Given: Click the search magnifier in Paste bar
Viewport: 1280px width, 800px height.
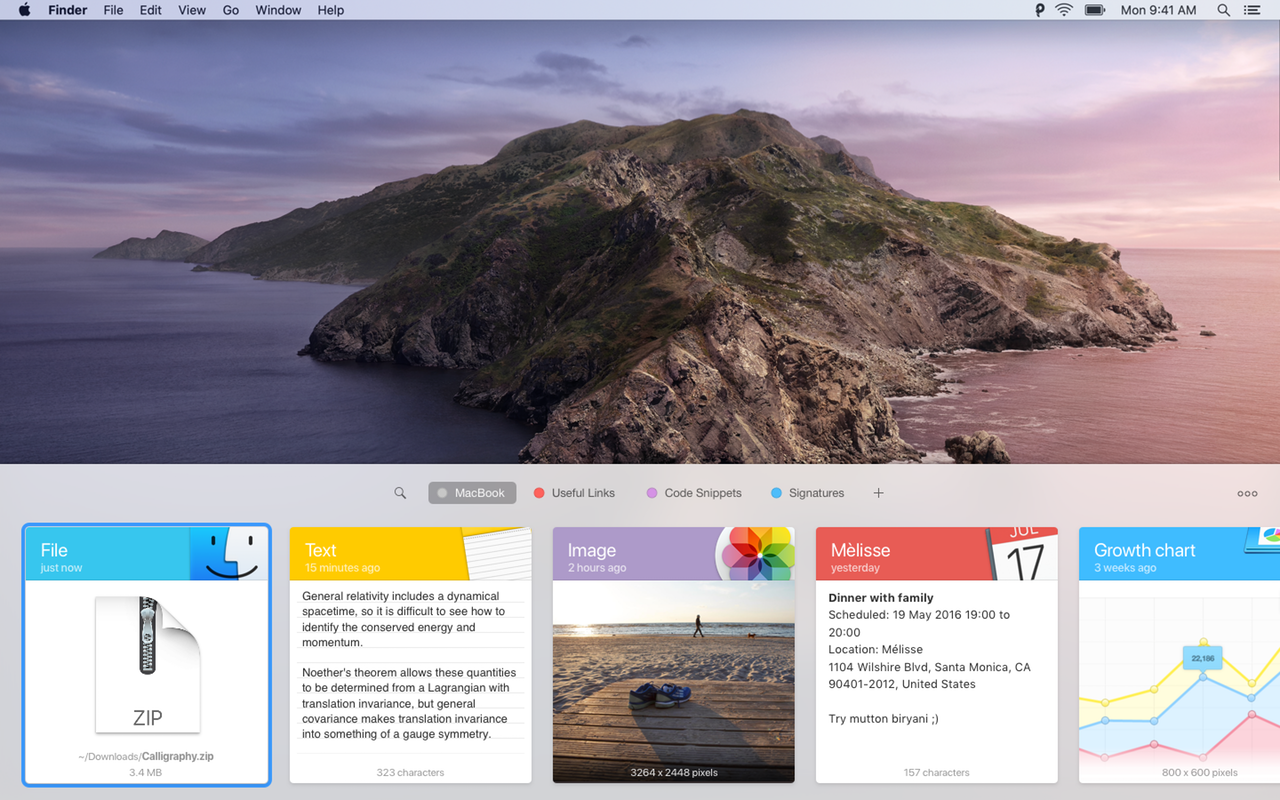Looking at the screenshot, I should click(x=400, y=493).
